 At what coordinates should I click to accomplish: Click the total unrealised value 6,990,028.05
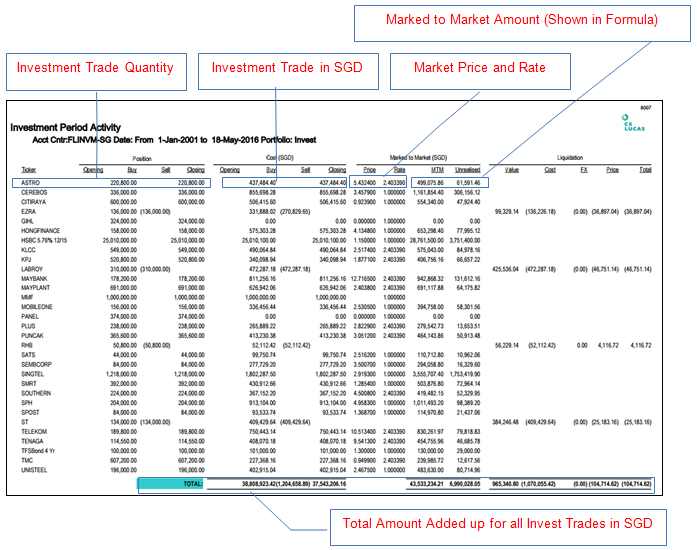click(x=465, y=484)
